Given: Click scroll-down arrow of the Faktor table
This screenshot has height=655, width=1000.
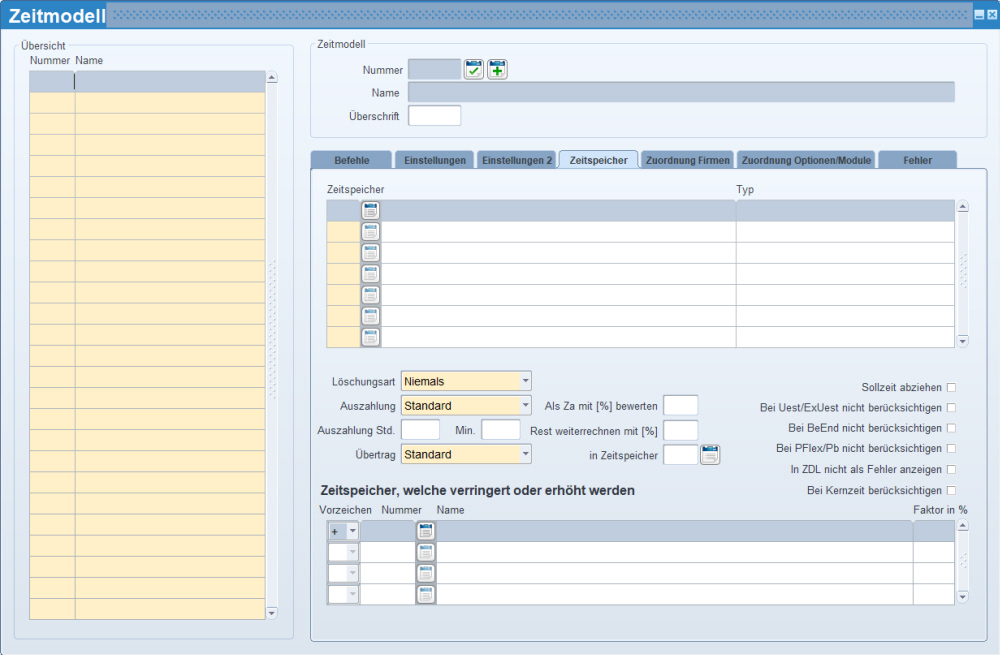Looking at the screenshot, I should [x=963, y=597].
